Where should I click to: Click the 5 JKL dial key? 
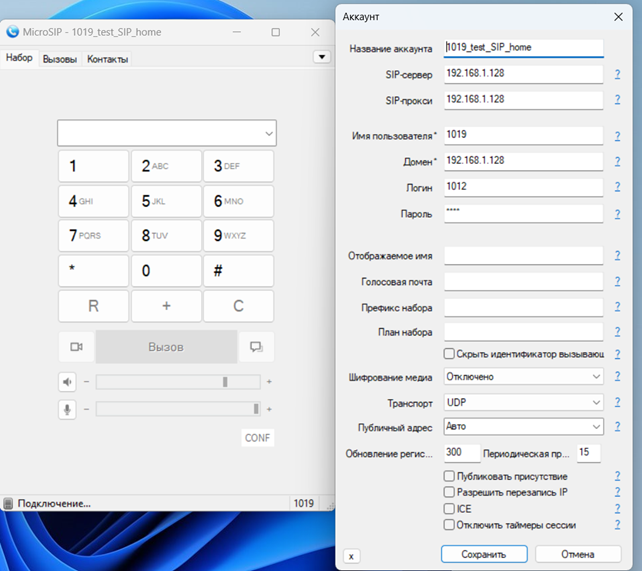(x=166, y=201)
